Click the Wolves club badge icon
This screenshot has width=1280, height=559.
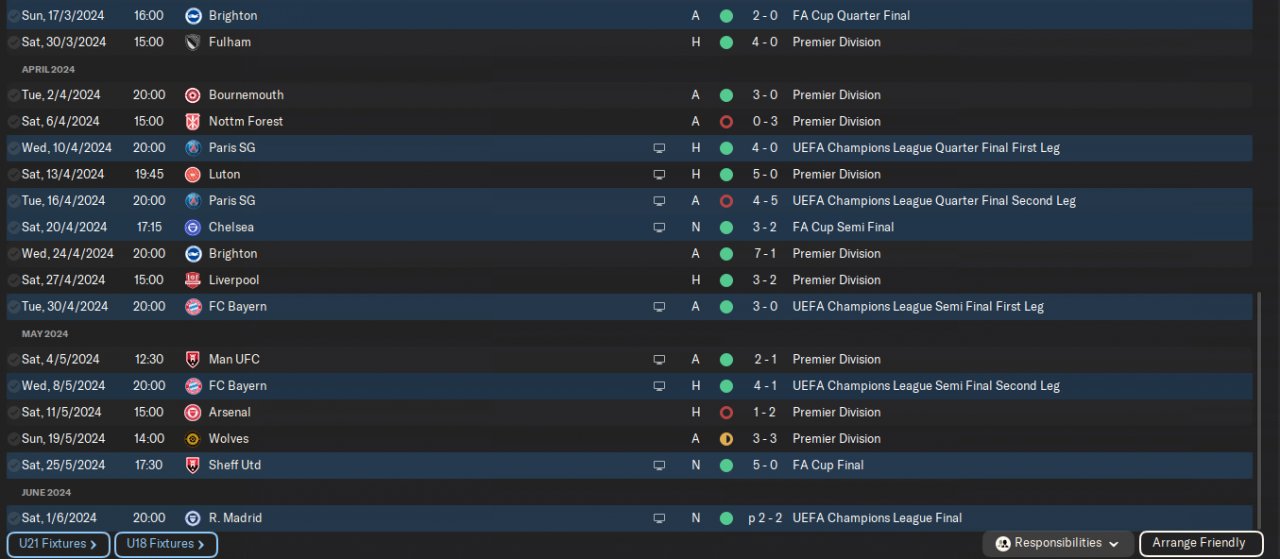coord(193,439)
